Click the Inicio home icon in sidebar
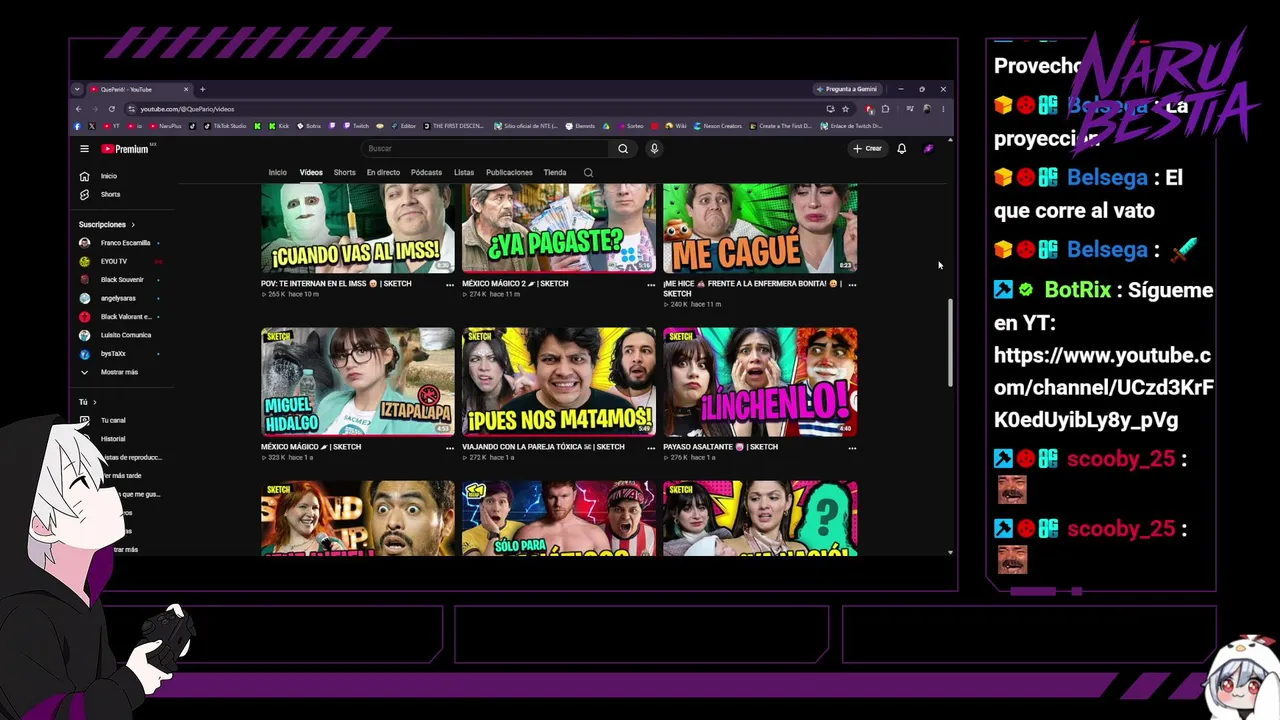This screenshot has width=1280, height=720. pyautogui.click(x=85, y=176)
